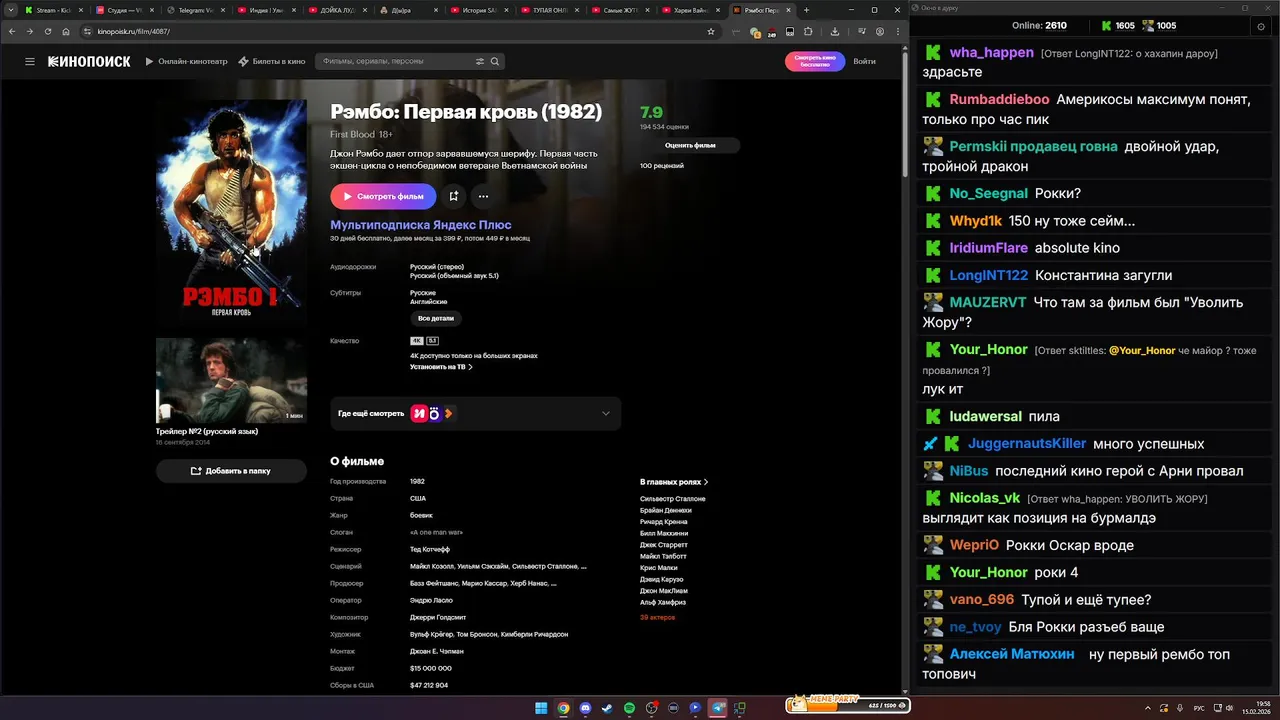Bookmark page with star icon

click(711, 31)
